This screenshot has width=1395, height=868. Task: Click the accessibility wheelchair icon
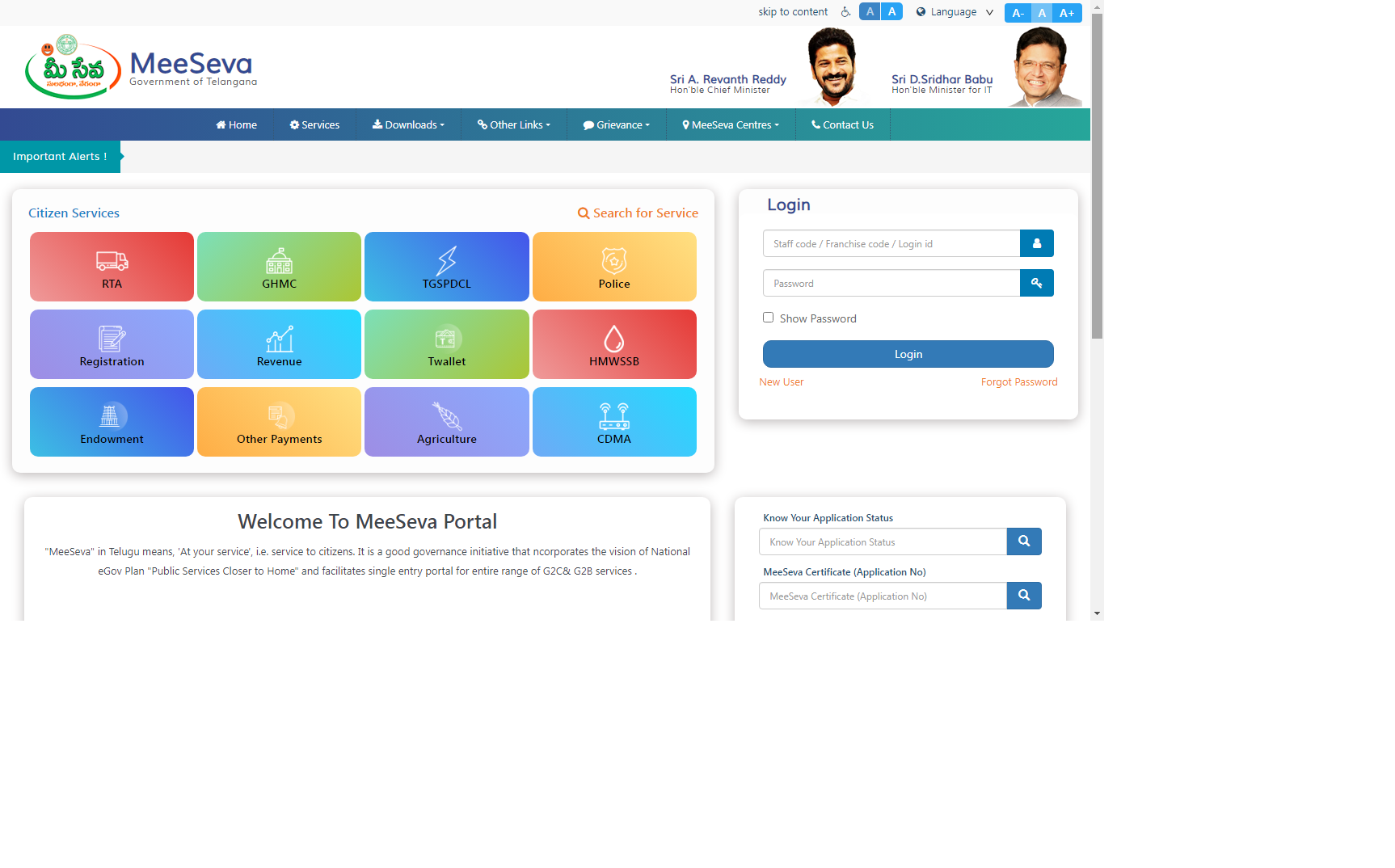pyautogui.click(x=845, y=11)
